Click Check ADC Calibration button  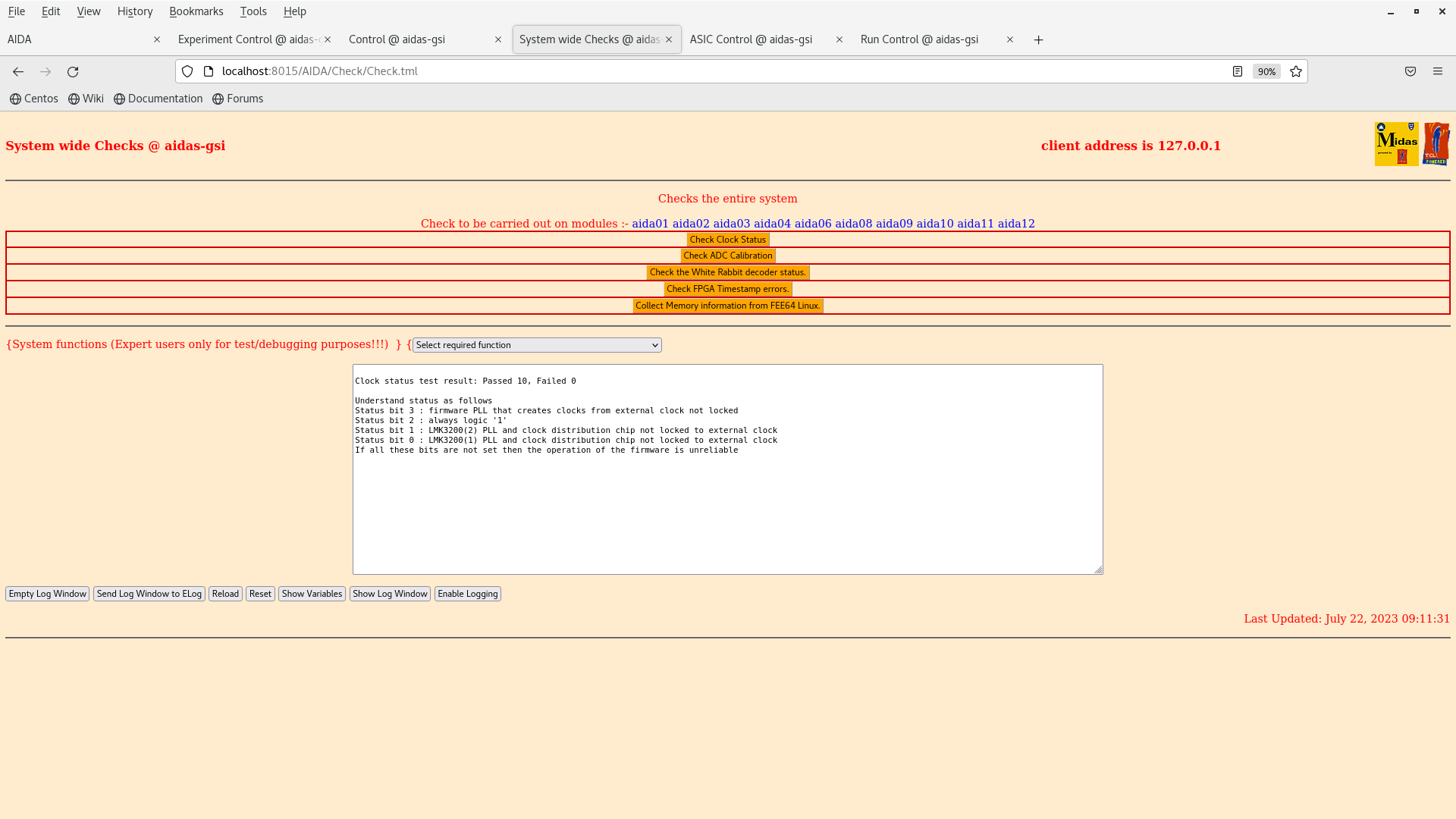(x=727, y=256)
